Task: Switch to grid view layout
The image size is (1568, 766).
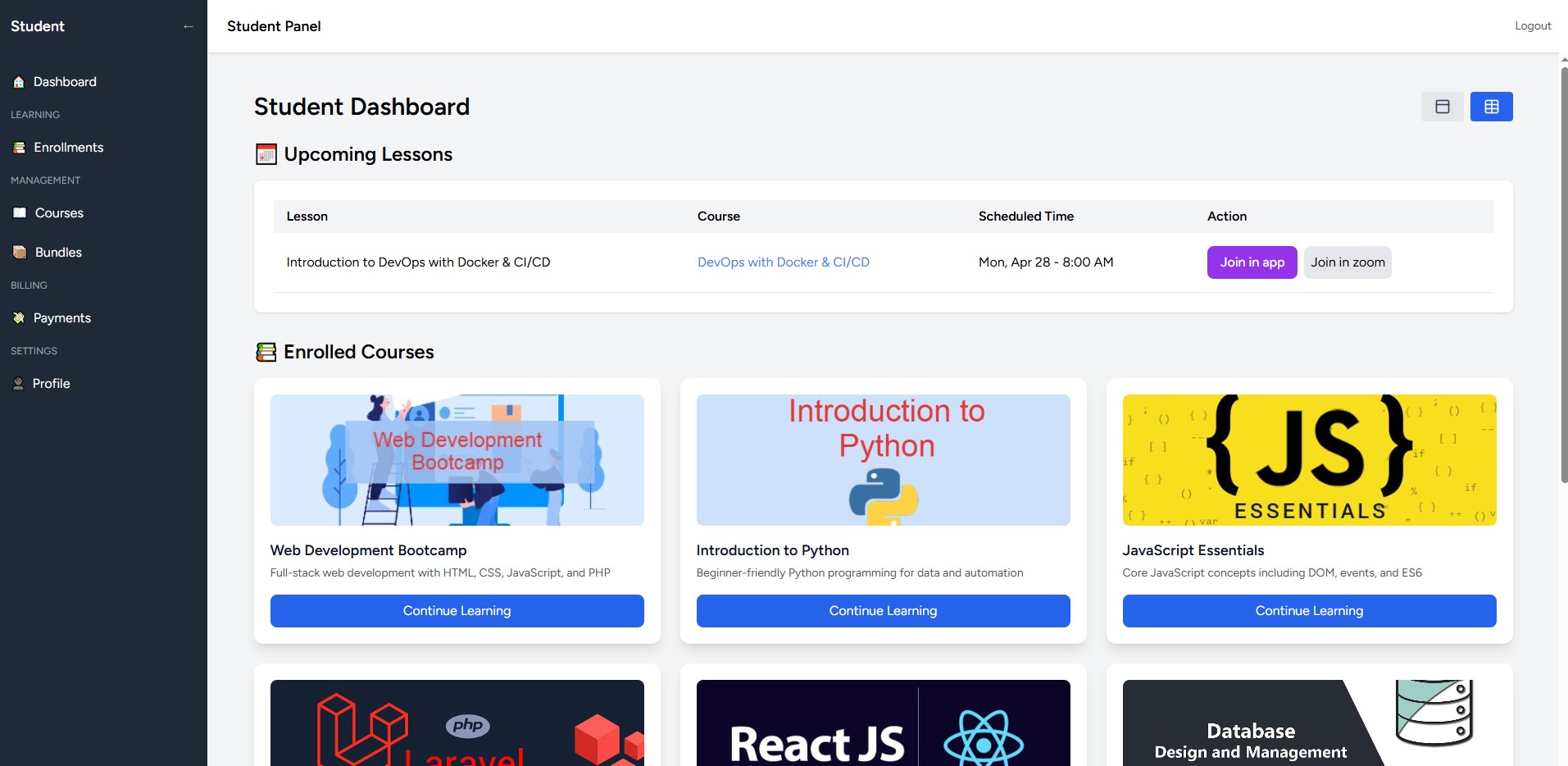Action: pos(1491,107)
